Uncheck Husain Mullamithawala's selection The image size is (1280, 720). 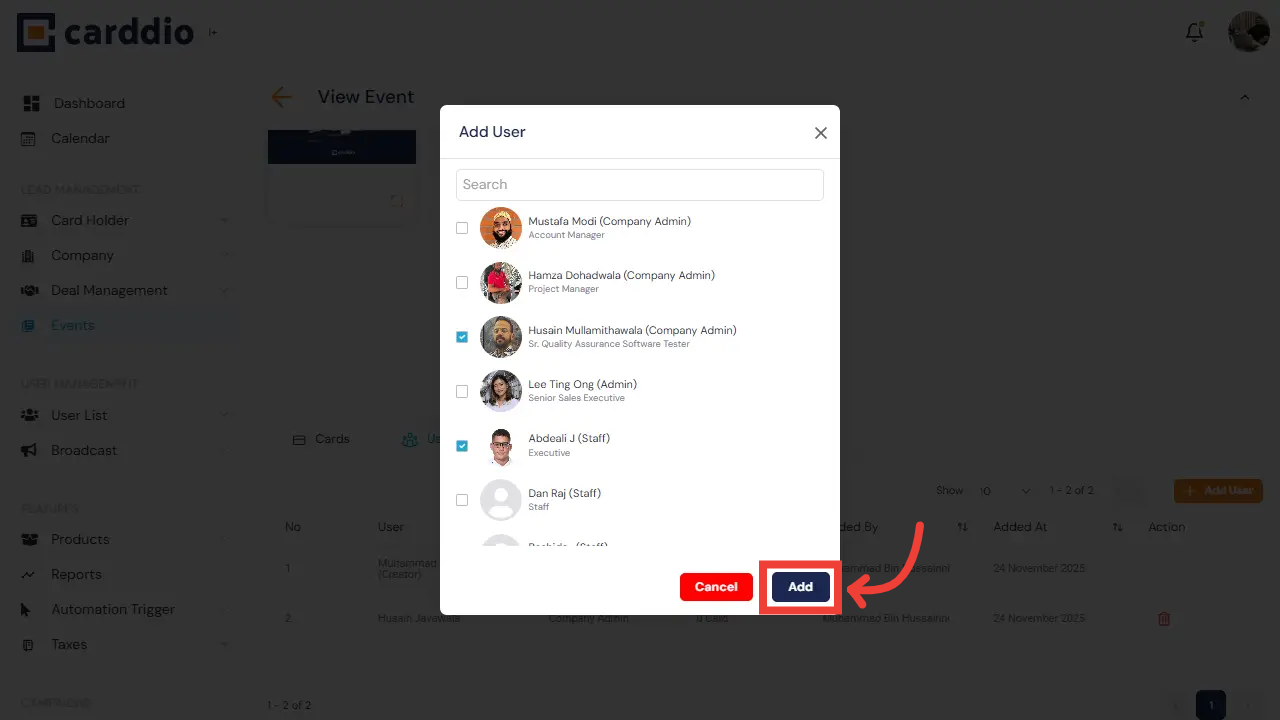(x=462, y=337)
